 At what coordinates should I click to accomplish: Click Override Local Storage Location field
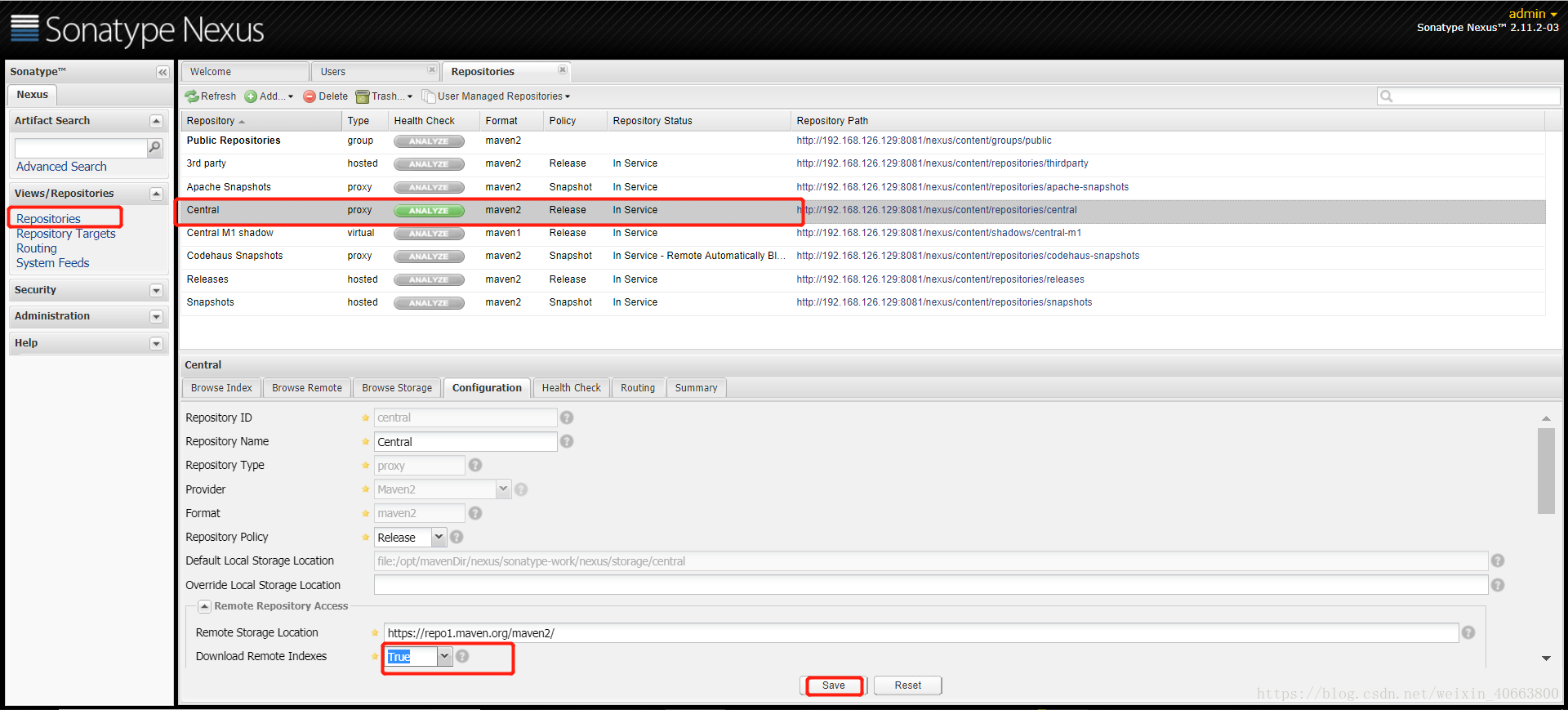931,585
